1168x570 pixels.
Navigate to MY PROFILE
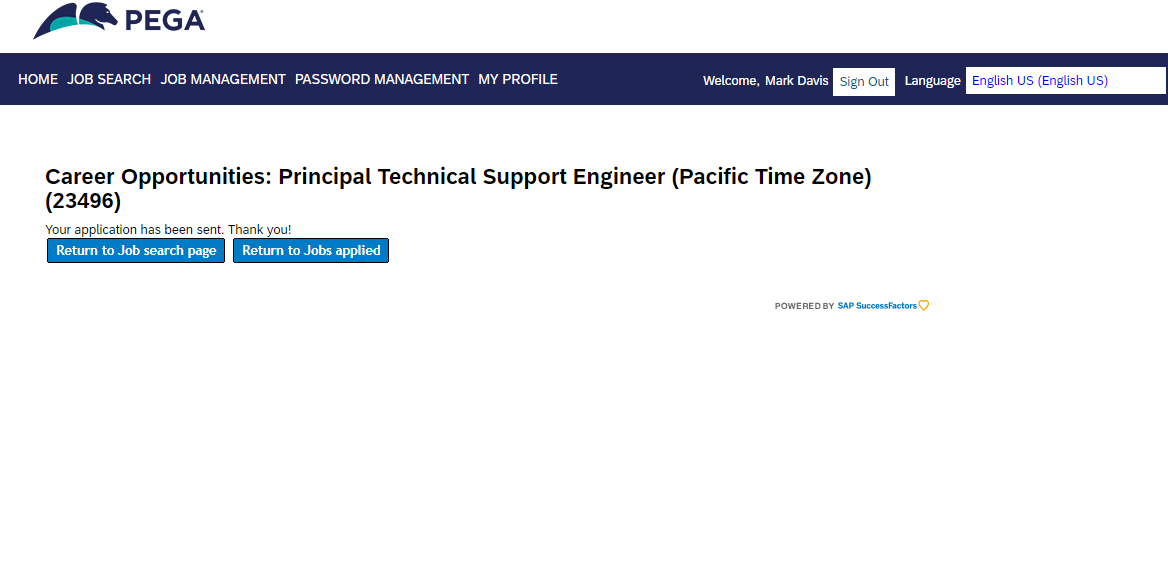(518, 79)
